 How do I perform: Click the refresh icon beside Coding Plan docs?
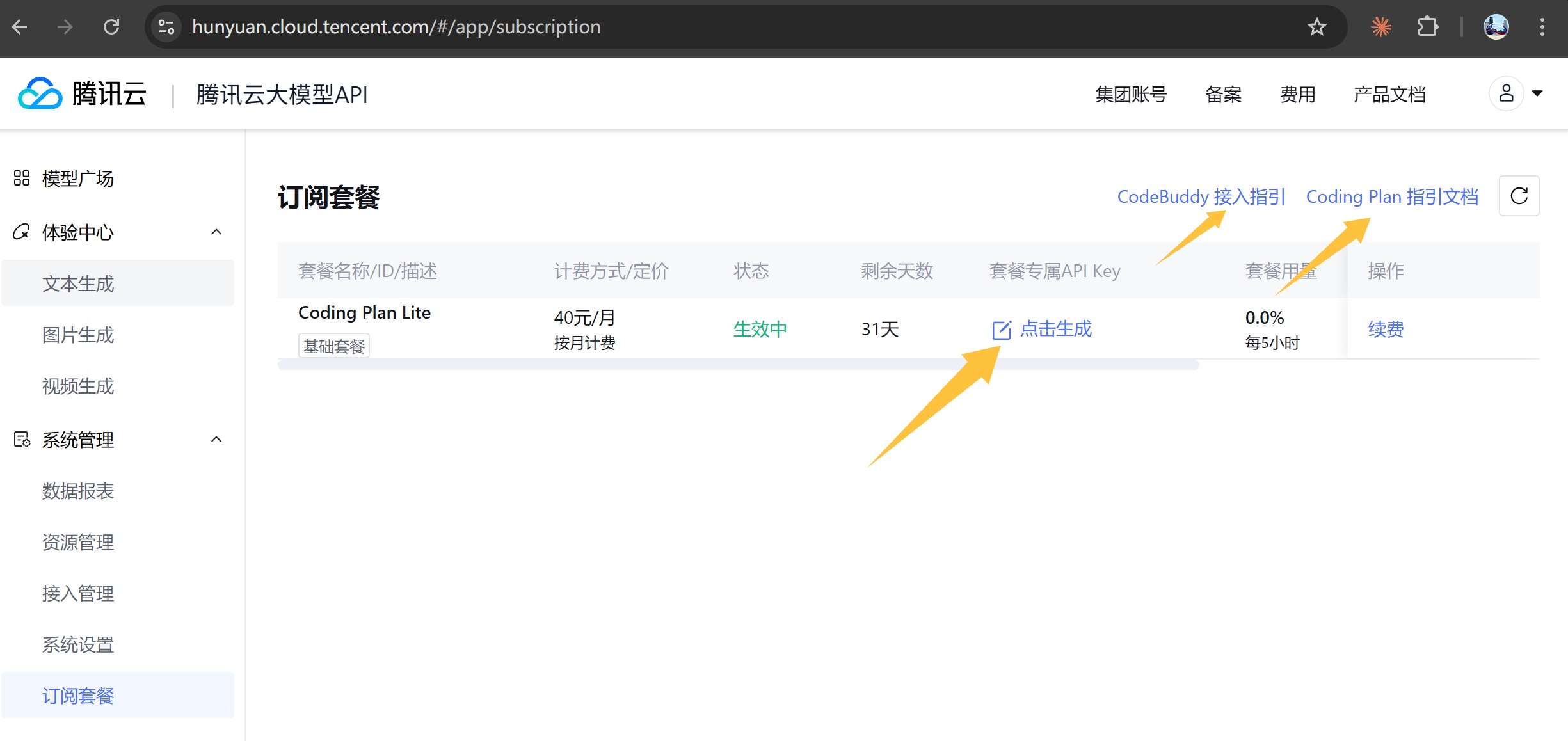click(1519, 196)
